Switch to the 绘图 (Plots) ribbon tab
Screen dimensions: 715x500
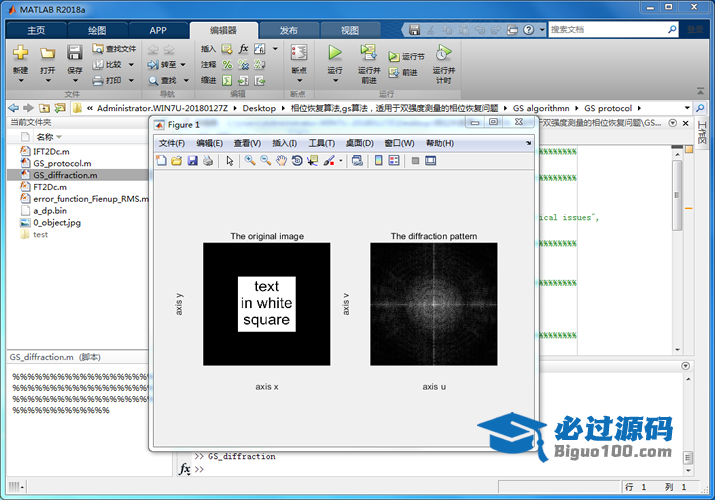97,30
